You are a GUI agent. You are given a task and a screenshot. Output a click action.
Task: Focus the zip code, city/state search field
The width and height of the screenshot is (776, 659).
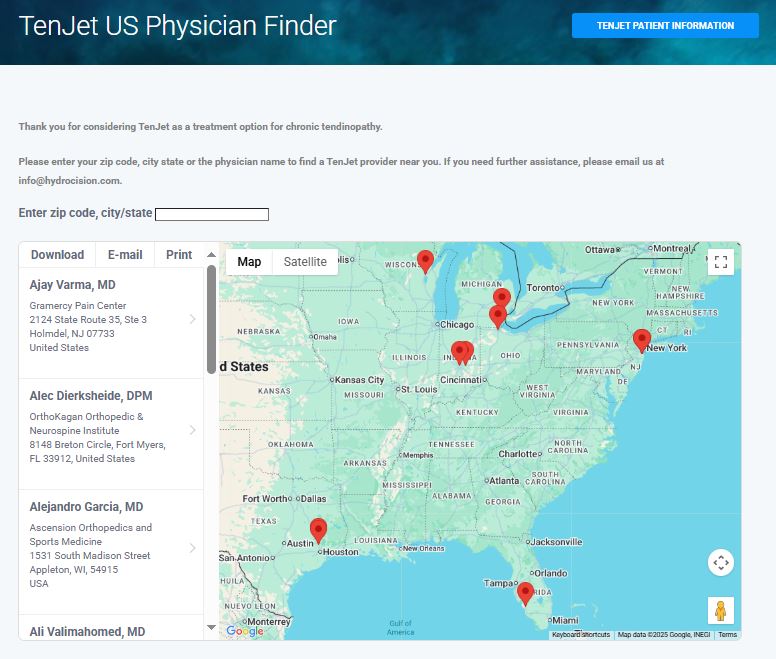(212, 214)
